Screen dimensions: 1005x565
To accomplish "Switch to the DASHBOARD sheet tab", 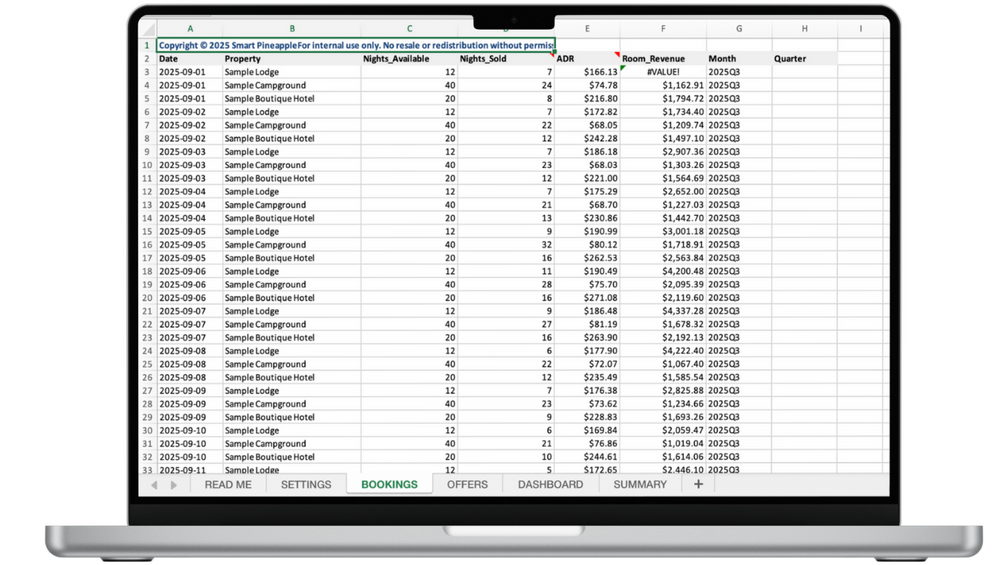I will click(x=551, y=485).
